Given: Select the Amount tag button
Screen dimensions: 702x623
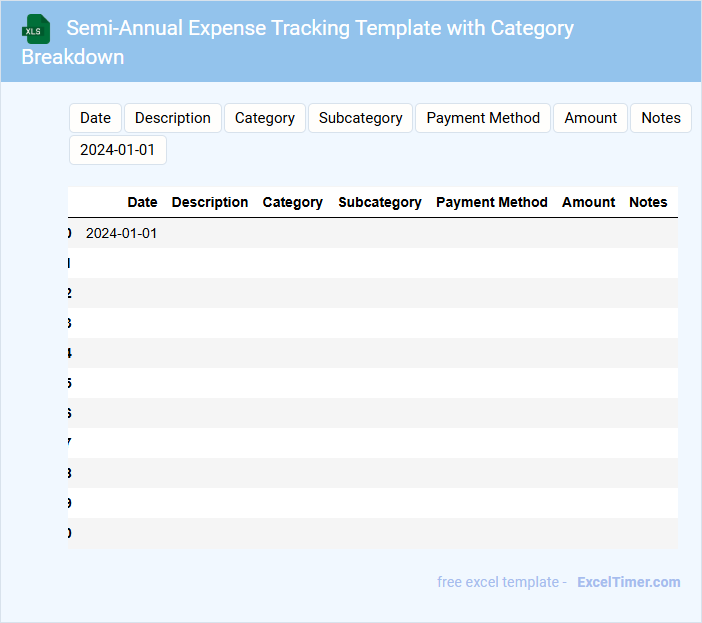Looking at the screenshot, I should click(590, 118).
